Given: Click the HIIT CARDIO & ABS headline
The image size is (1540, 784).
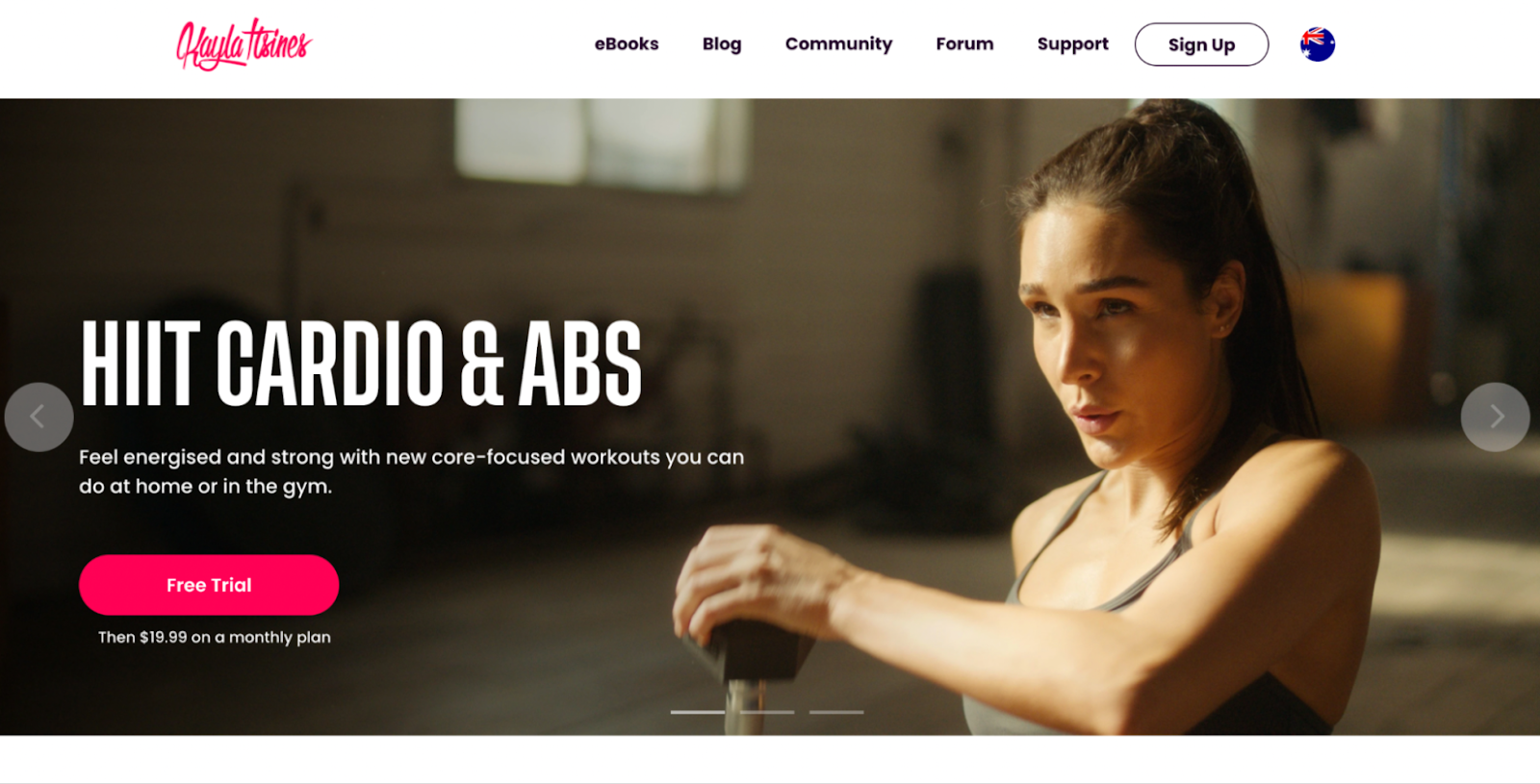Looking at the screenshot, I should tap(362, 364).
